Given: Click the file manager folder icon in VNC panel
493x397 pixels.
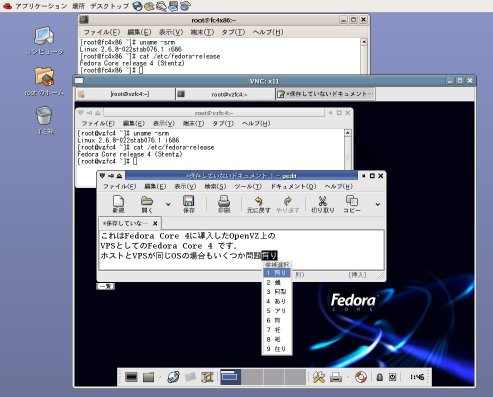Looking at the screenshot, I should point(149,377).
